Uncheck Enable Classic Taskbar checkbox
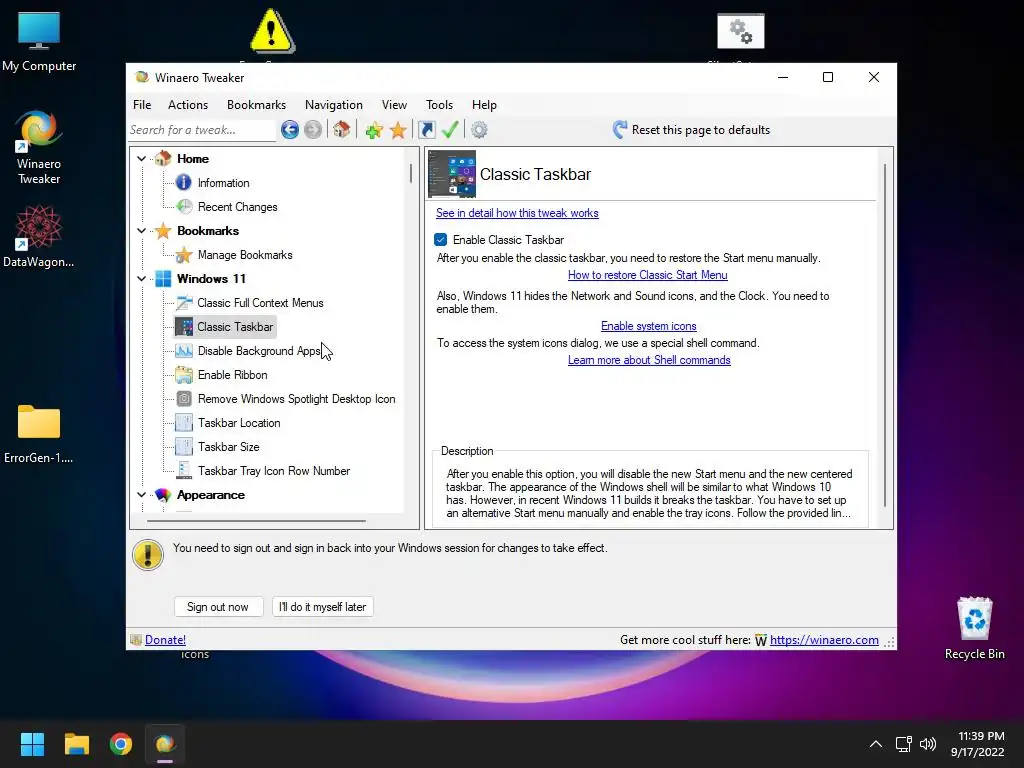This screenshot has height=768, width=1024. pos(441,240)
